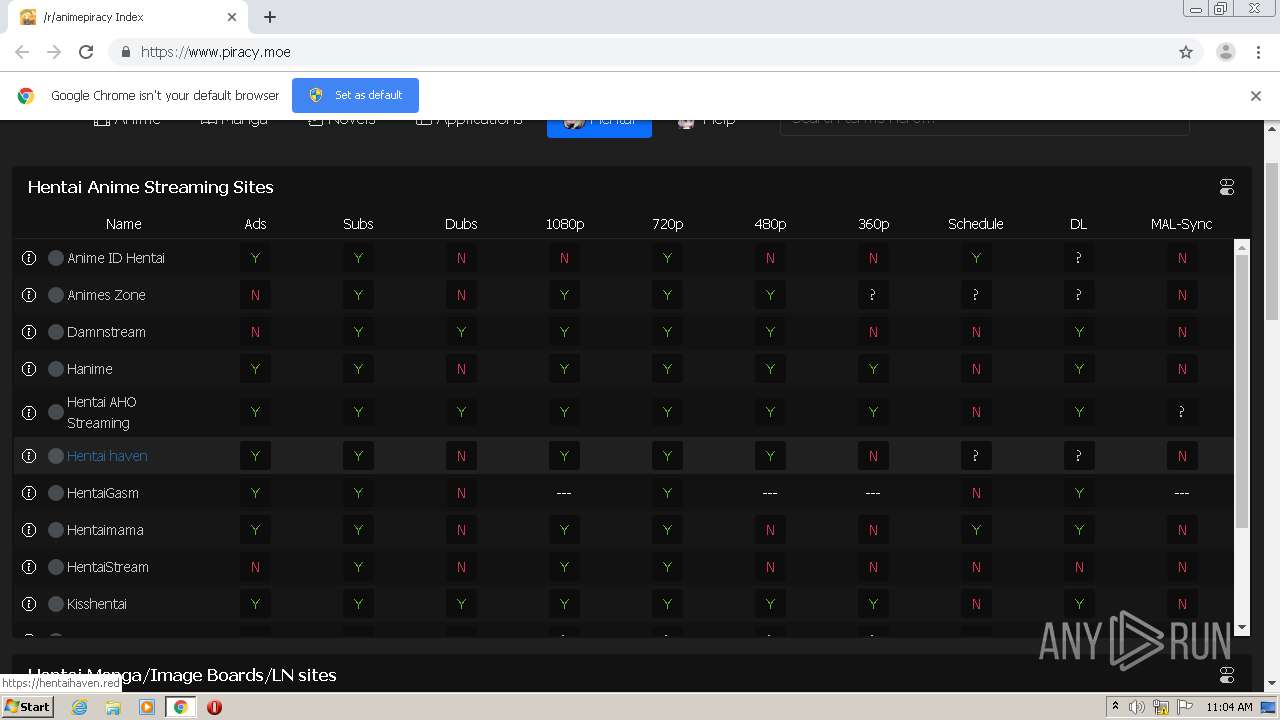Viewport: 1280px width, 720px height.
Task: Select the /r/animepiracy Index tab
Action: point(128,17)
